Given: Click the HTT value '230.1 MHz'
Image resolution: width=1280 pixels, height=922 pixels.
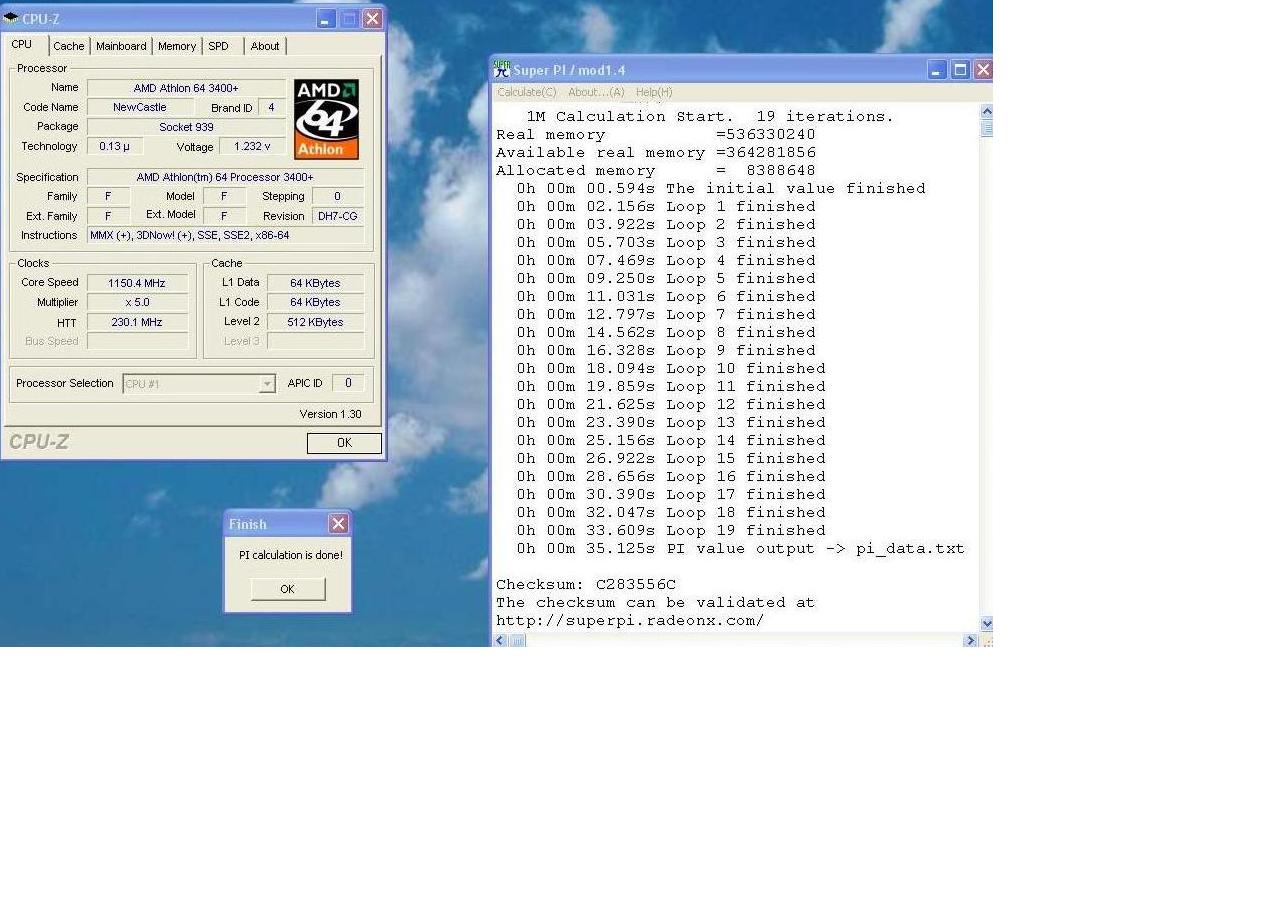Looking at the screenshot, I should pyautogui.click(x=137, y=322).
